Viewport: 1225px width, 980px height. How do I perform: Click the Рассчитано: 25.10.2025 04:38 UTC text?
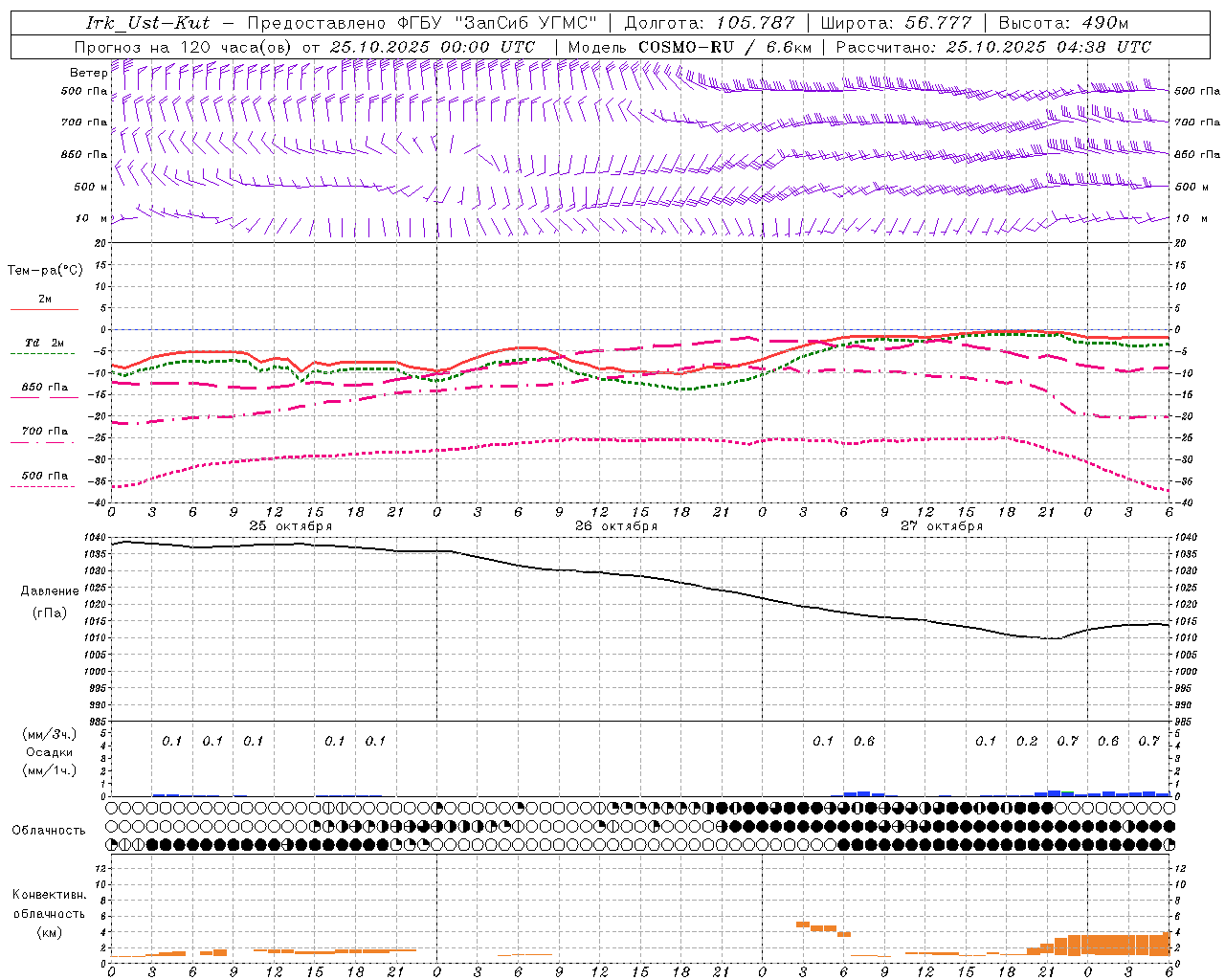(993, 47)
